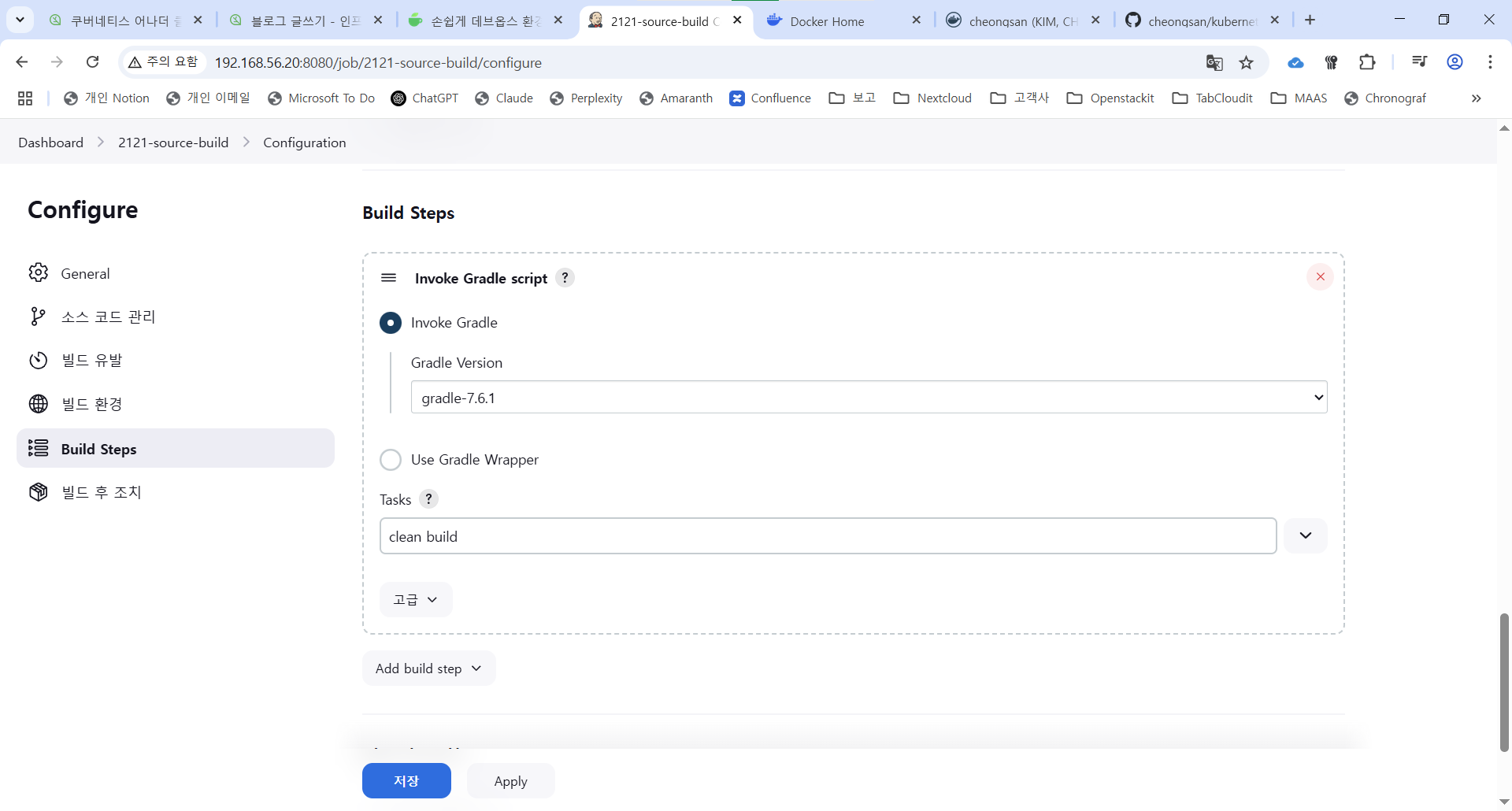The height and width of the screenshot is (811, 1512).
Task: Open the Chrome profile avatar
Action: tap(1455, 62)
